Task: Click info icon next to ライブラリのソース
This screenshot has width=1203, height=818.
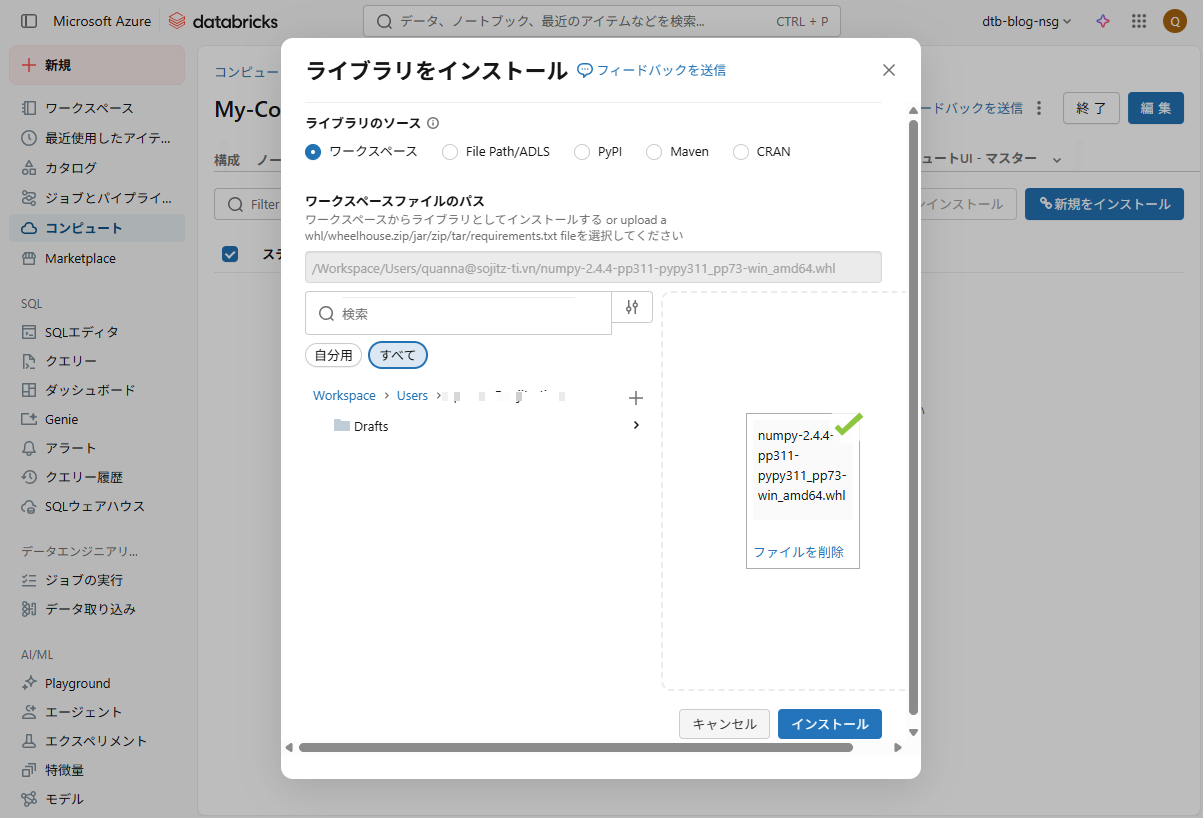Action: (433, 123)
